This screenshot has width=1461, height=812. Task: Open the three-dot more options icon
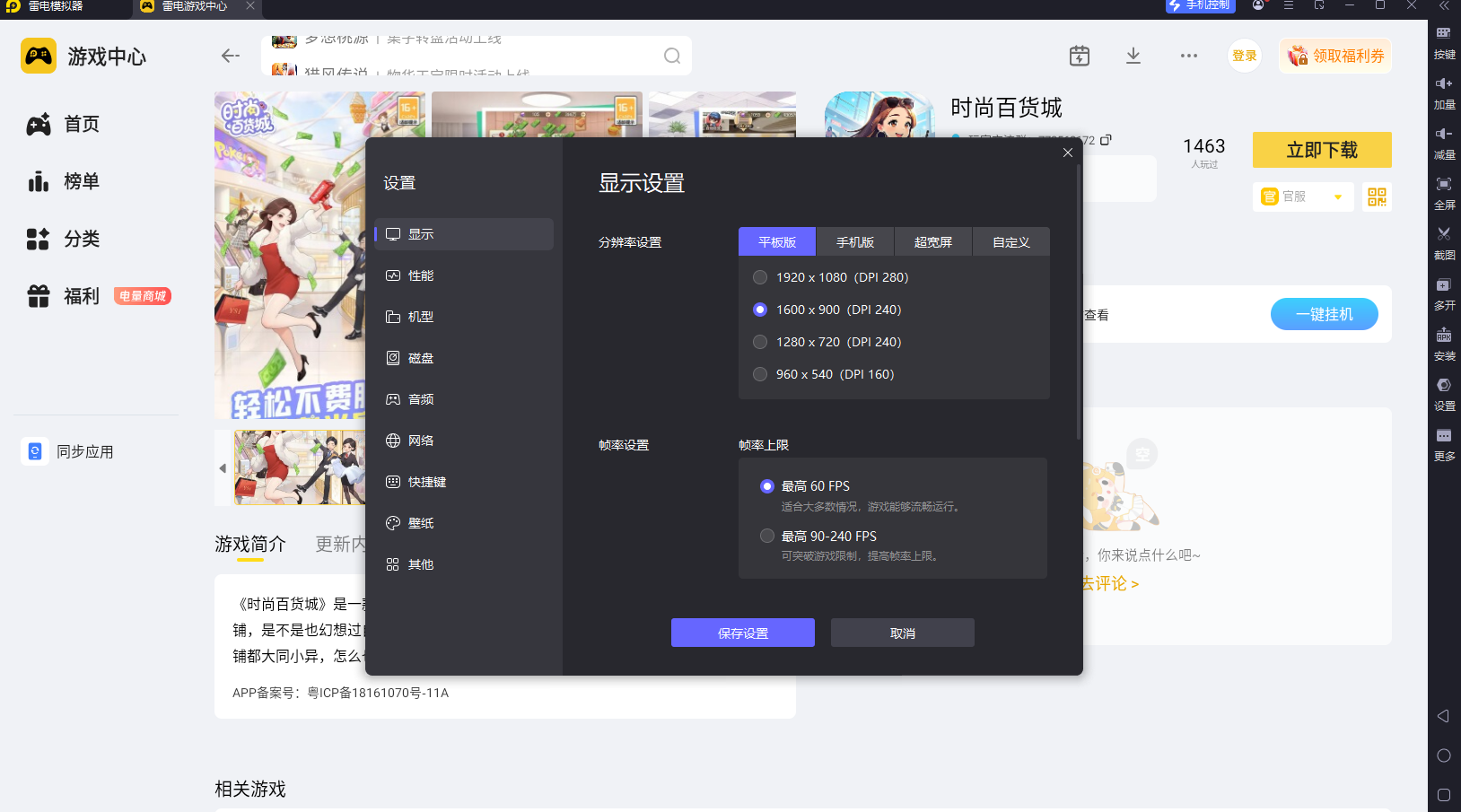pos(1189,56)
